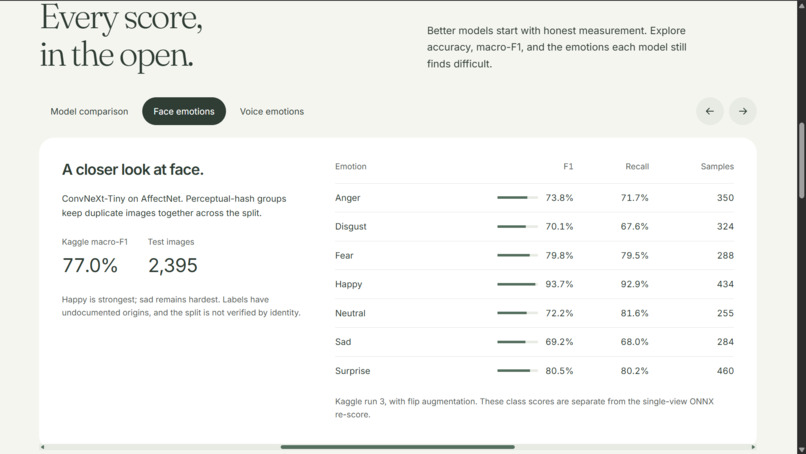Image resolution: width=806 pixels, height=454 pixels.
Task: Click the Anger row label
Action: point(347,198)
